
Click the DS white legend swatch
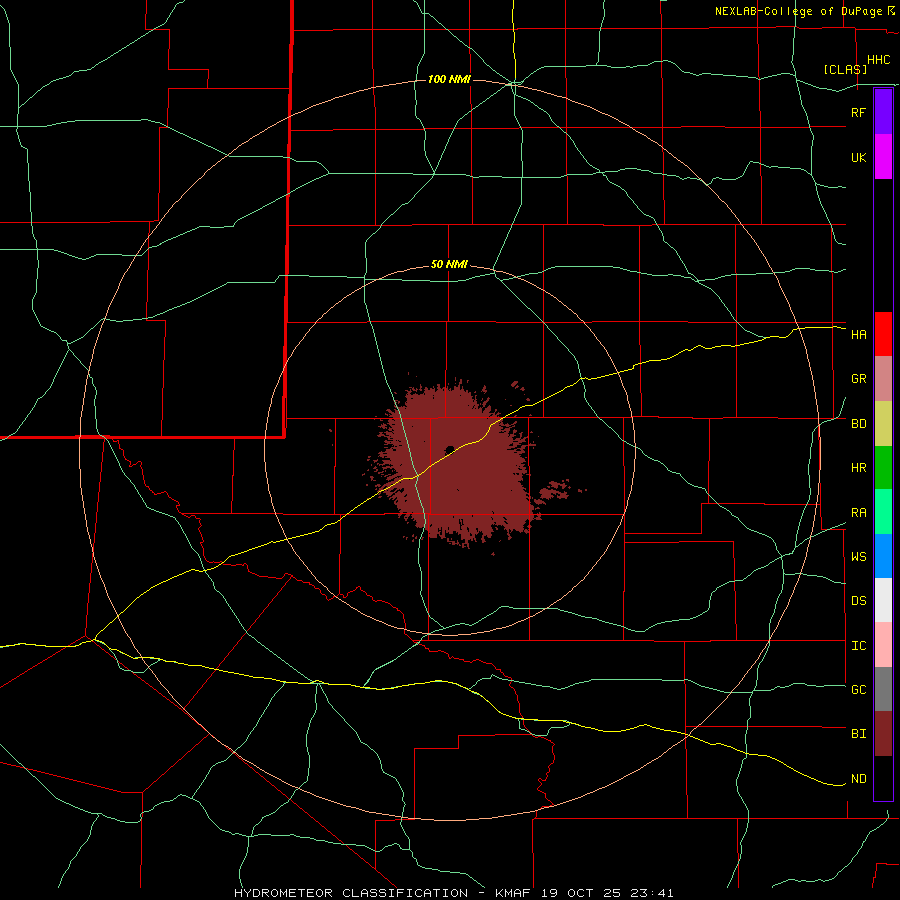point(883,600)
